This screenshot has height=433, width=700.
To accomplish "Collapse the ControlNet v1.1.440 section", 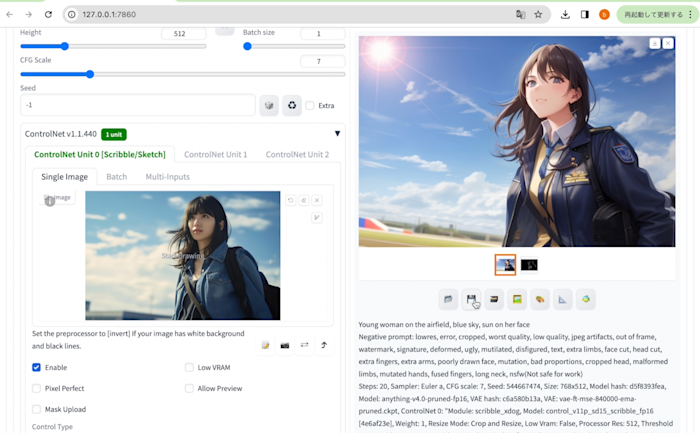I will tap(338, 133).
